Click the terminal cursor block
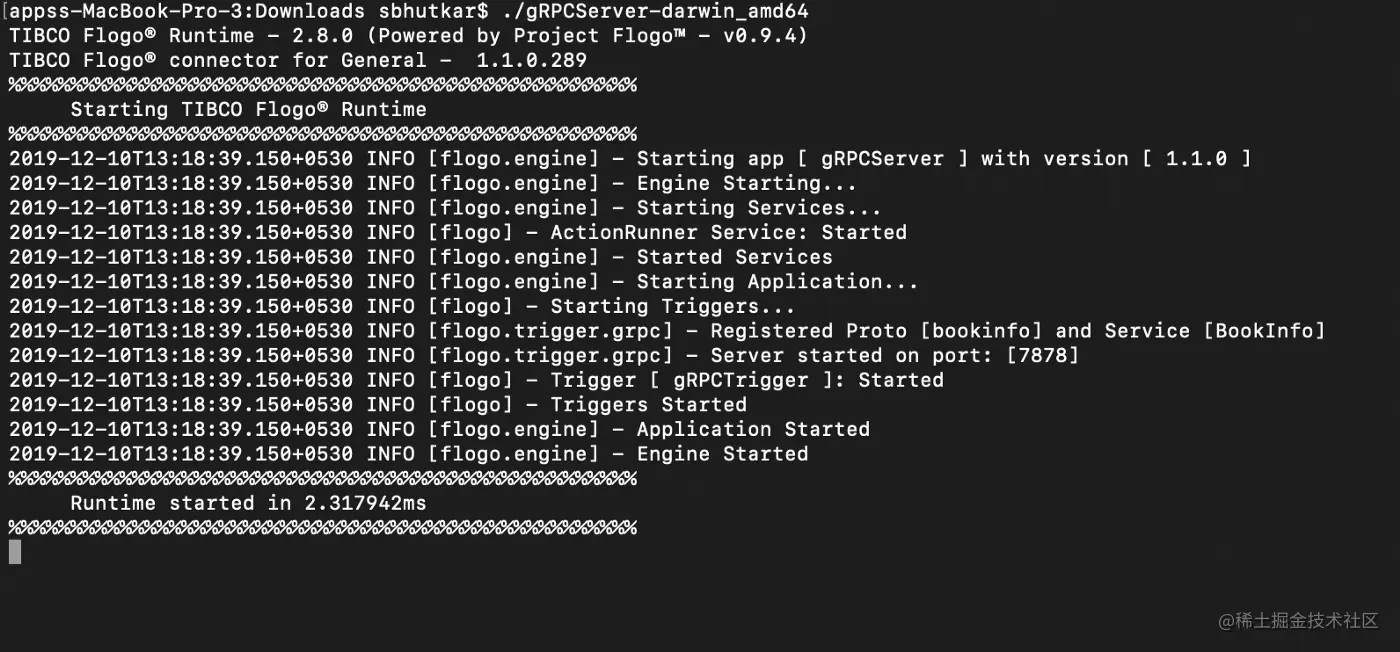The height and width of the screenshot is (652, 1400). click(x=15, y=551)
